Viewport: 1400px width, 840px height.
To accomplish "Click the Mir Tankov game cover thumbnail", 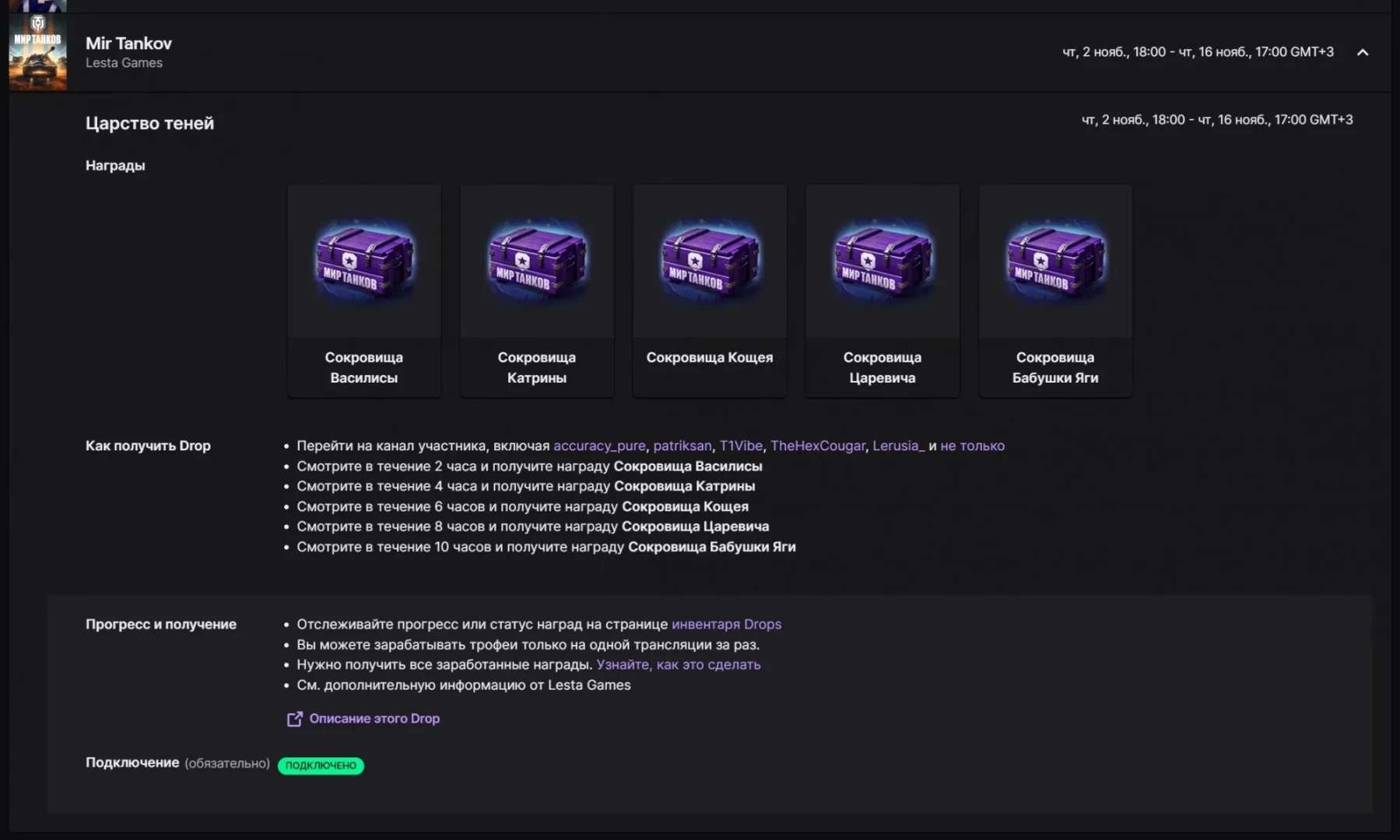I will click(x=37, y=52).
